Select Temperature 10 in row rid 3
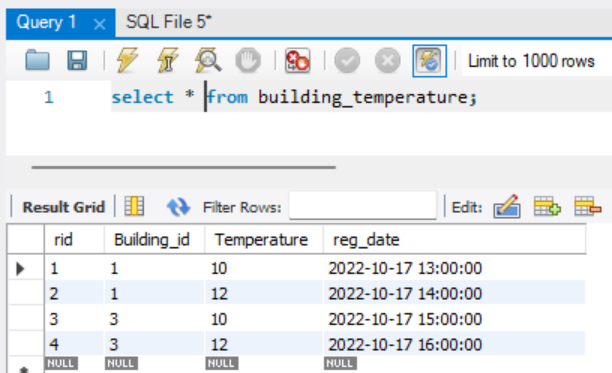This screenshot has width=612, height=373. click(x=264, y=319)
